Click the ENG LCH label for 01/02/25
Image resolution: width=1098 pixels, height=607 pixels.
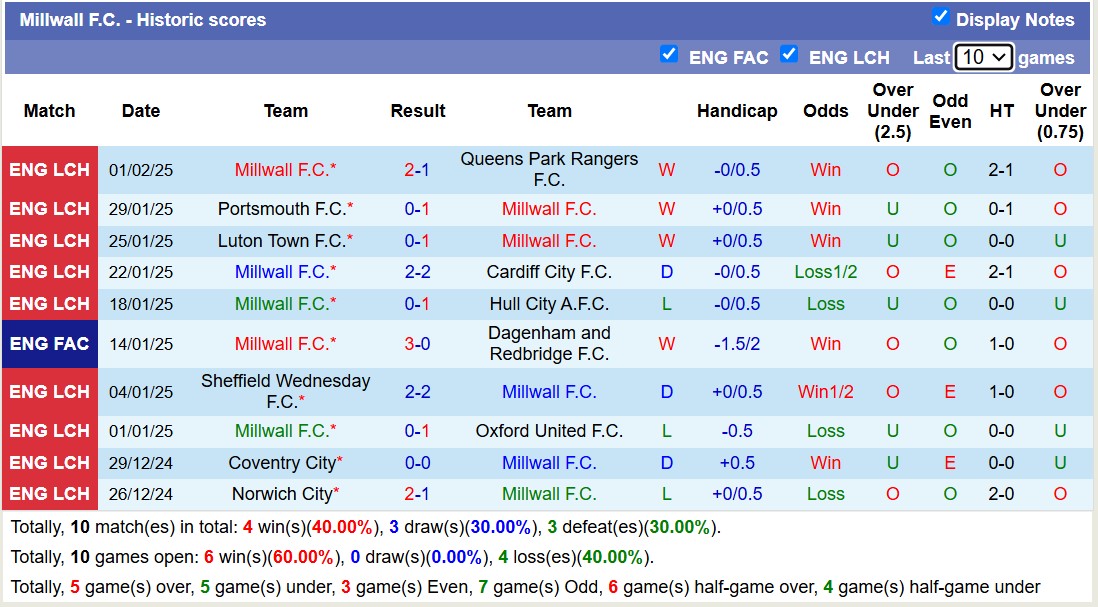[x=50, y=170]
